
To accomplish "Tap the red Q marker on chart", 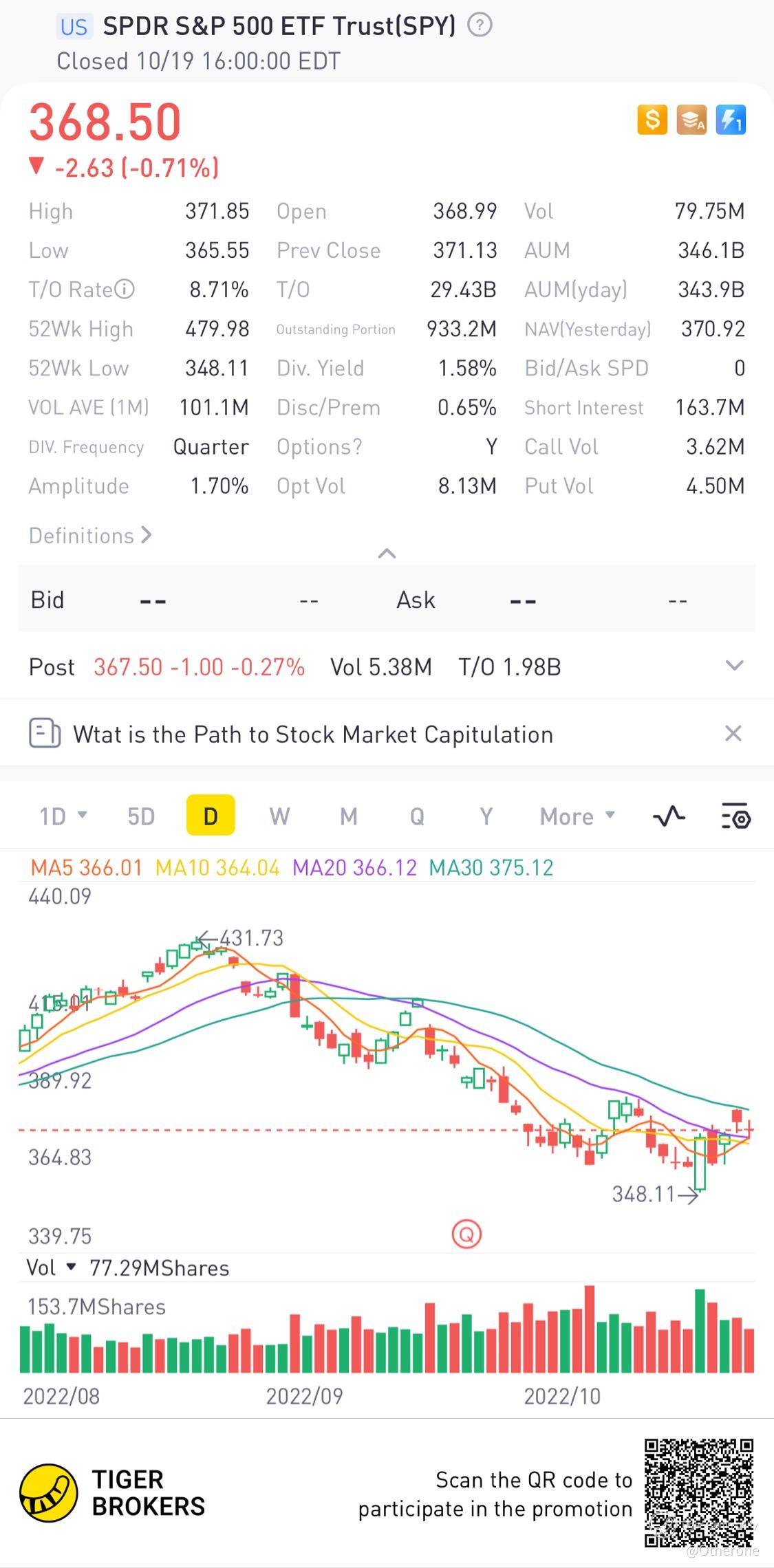I will (x=466, y=1234).
